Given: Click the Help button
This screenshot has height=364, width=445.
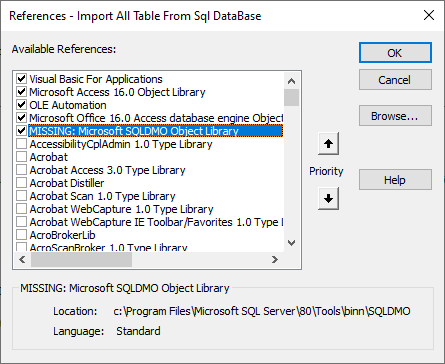Looking at the screenshot, I should (395, 180).
